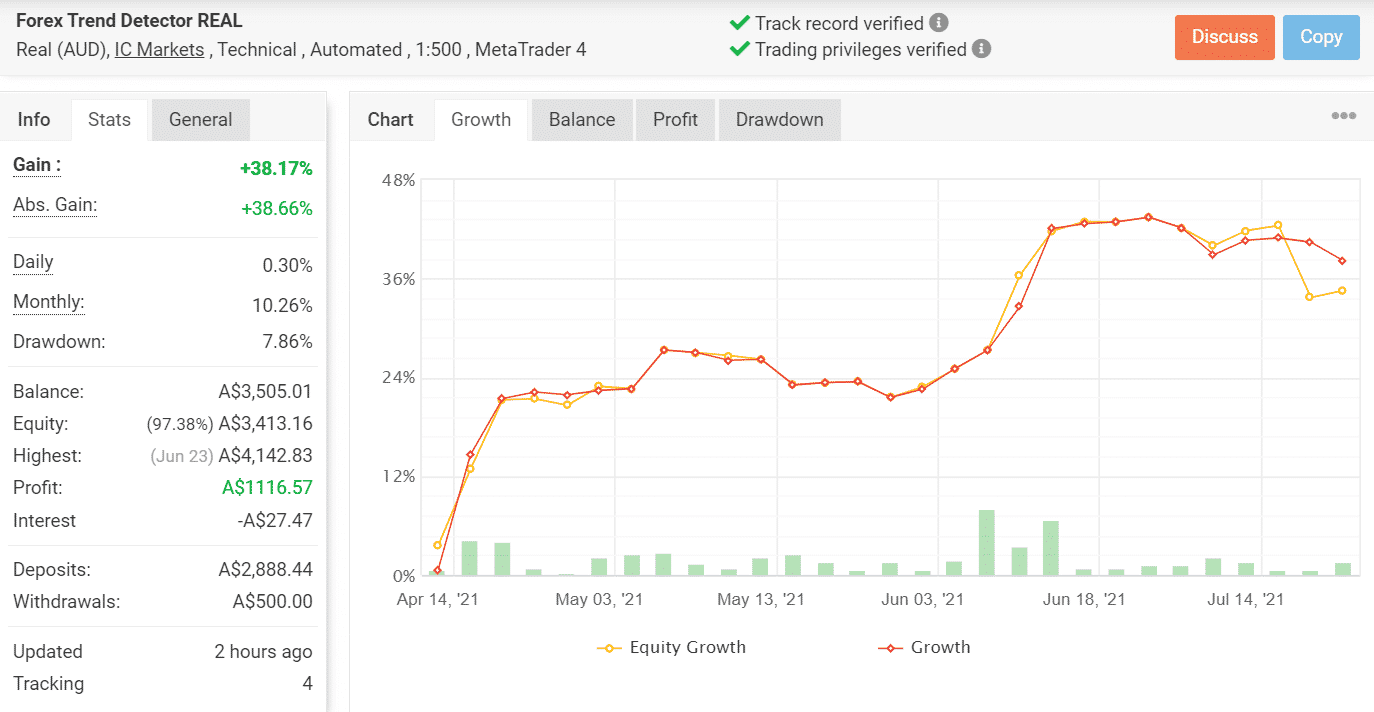
Task: Click the final Equity Growth data point
Action: click(x=1342, y=291)
